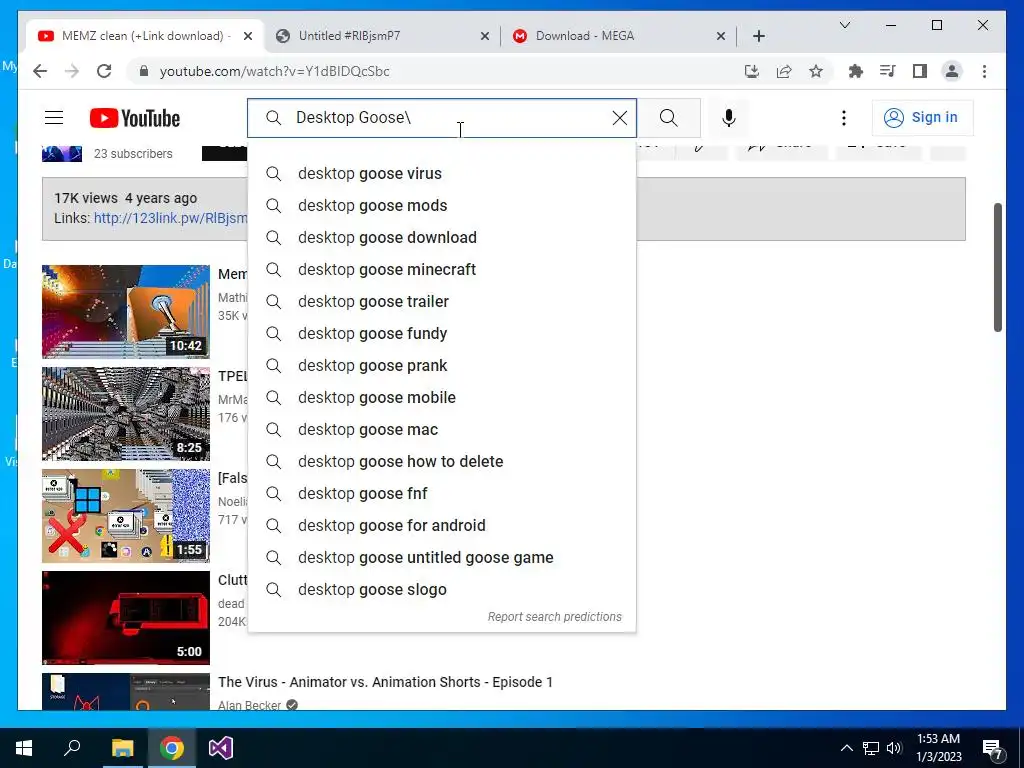The image size is (1024, 768).
Task: Choose suggestion desktop goose slogo
Action: 442,589
